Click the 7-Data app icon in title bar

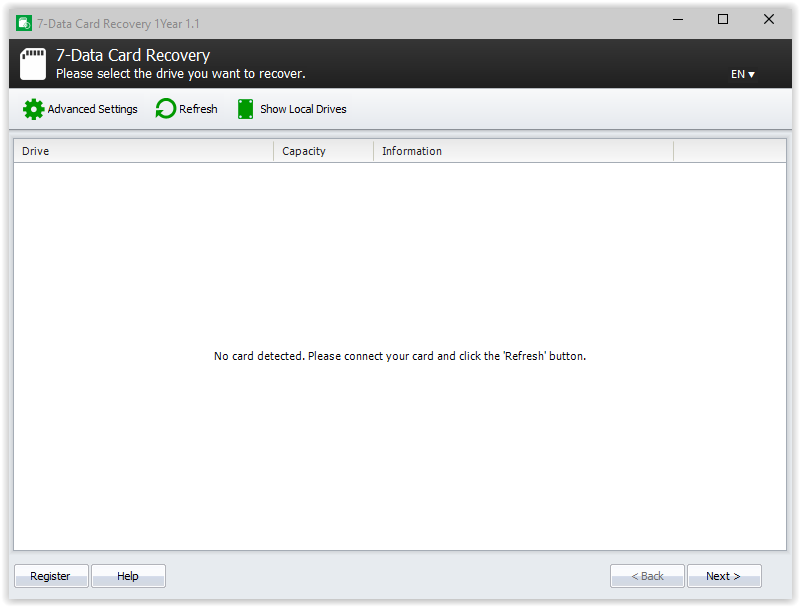(x=24, y=23)
